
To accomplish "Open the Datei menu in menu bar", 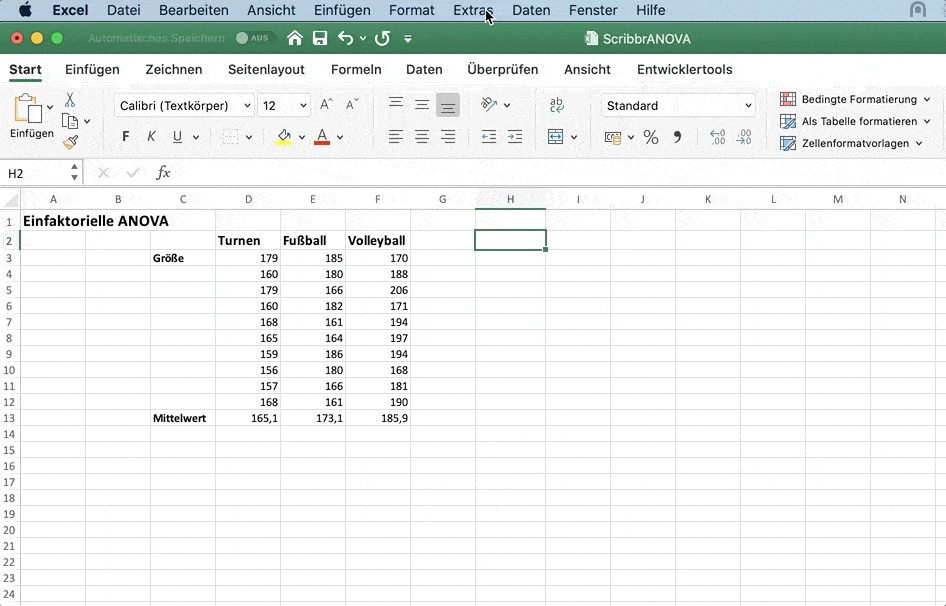I will (124, 10).
